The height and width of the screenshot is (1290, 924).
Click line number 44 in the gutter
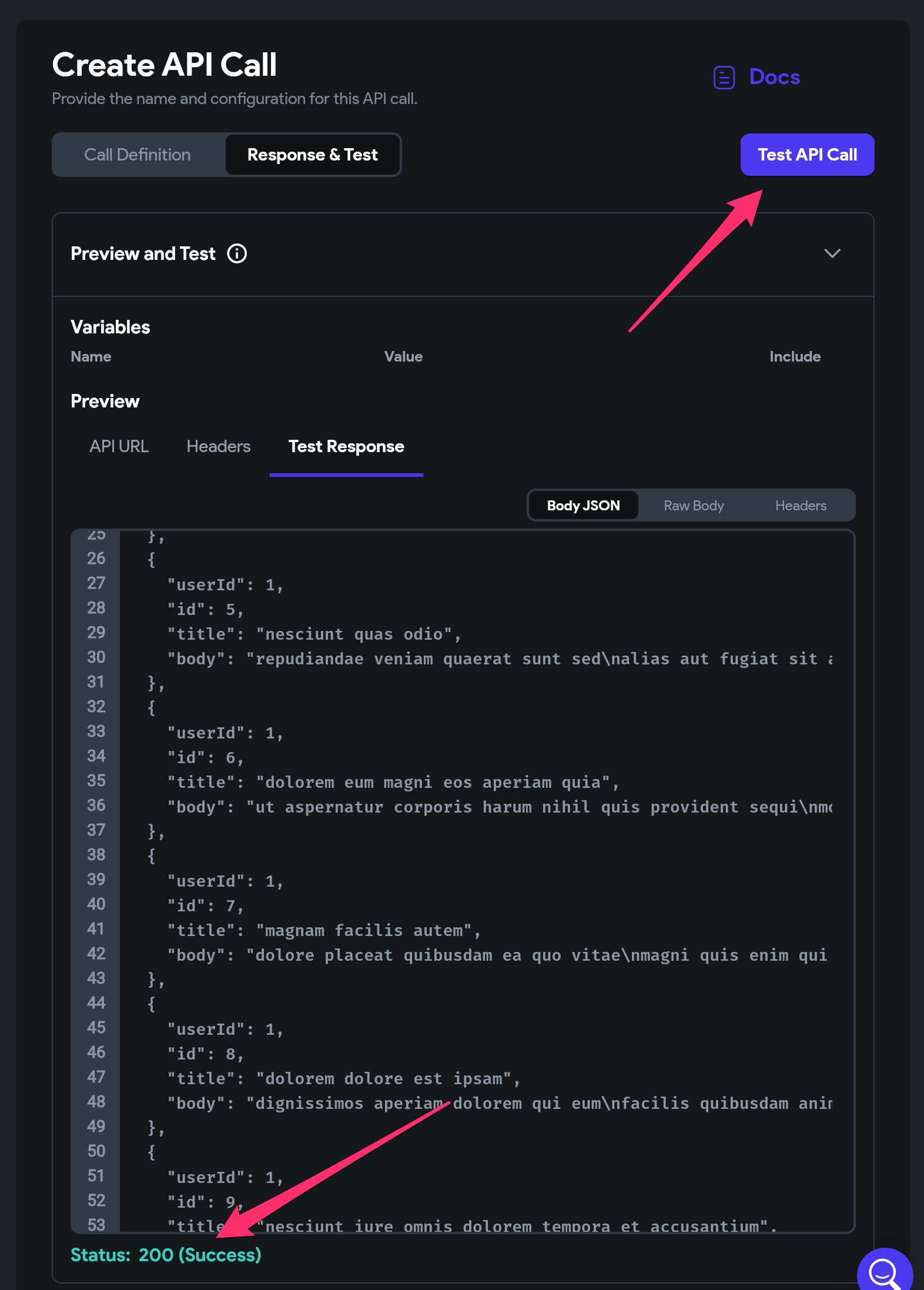[x=96, y=1003]
